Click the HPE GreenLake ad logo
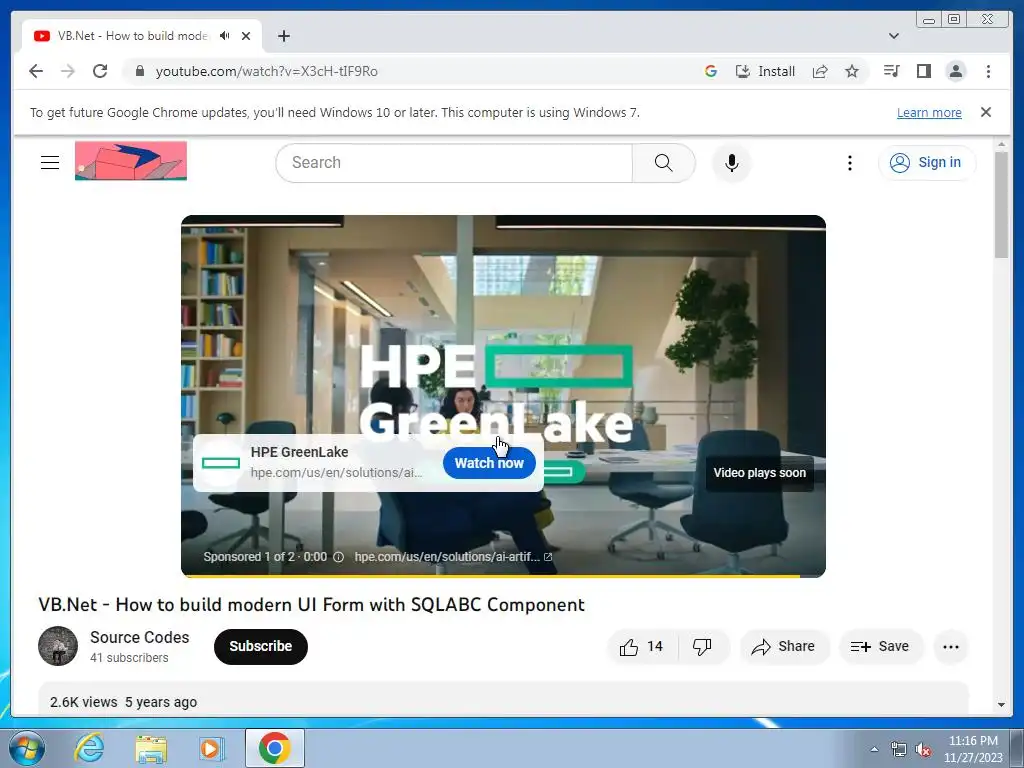Viewport: 1024px width, 768px height. click(221, 463)
